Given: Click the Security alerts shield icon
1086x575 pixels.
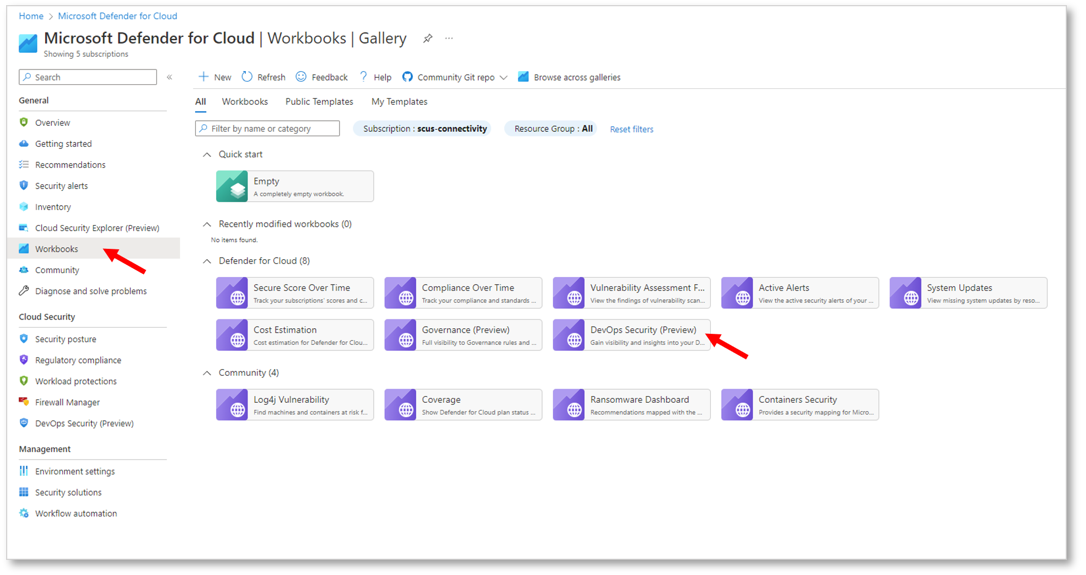Looking at the screenshot, I should (x=24, y=186).
